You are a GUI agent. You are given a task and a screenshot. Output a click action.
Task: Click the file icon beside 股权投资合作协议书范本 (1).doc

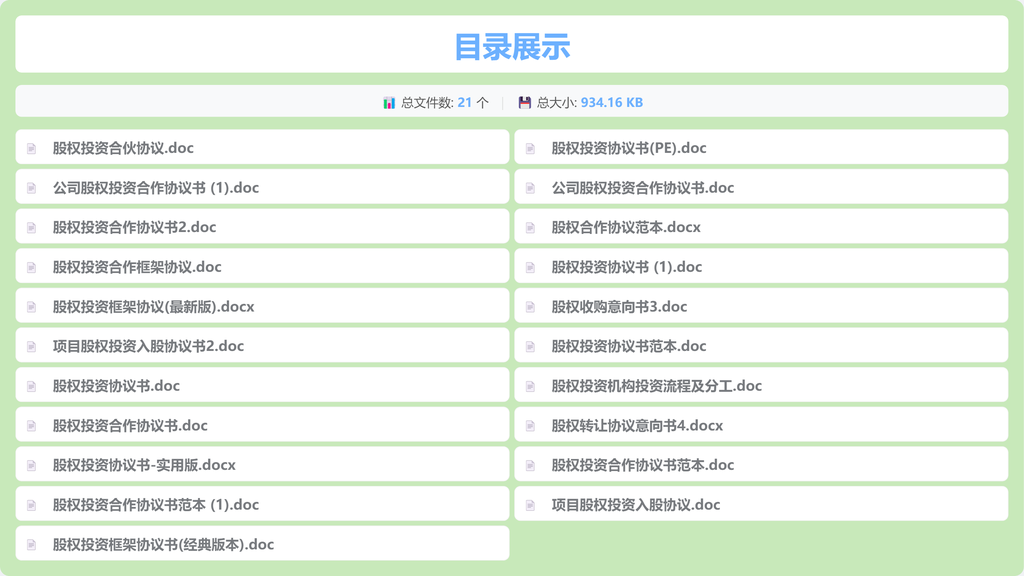[x=31, y=505]
